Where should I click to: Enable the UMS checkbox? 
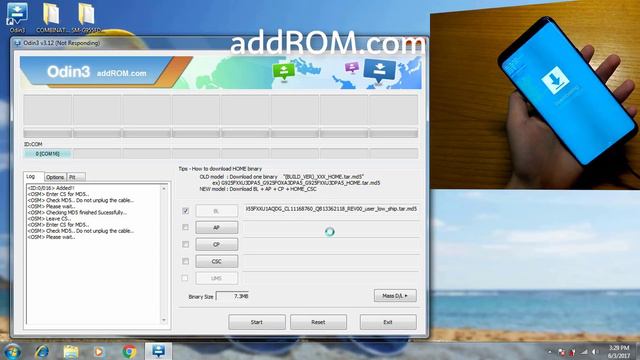(185, 278)
